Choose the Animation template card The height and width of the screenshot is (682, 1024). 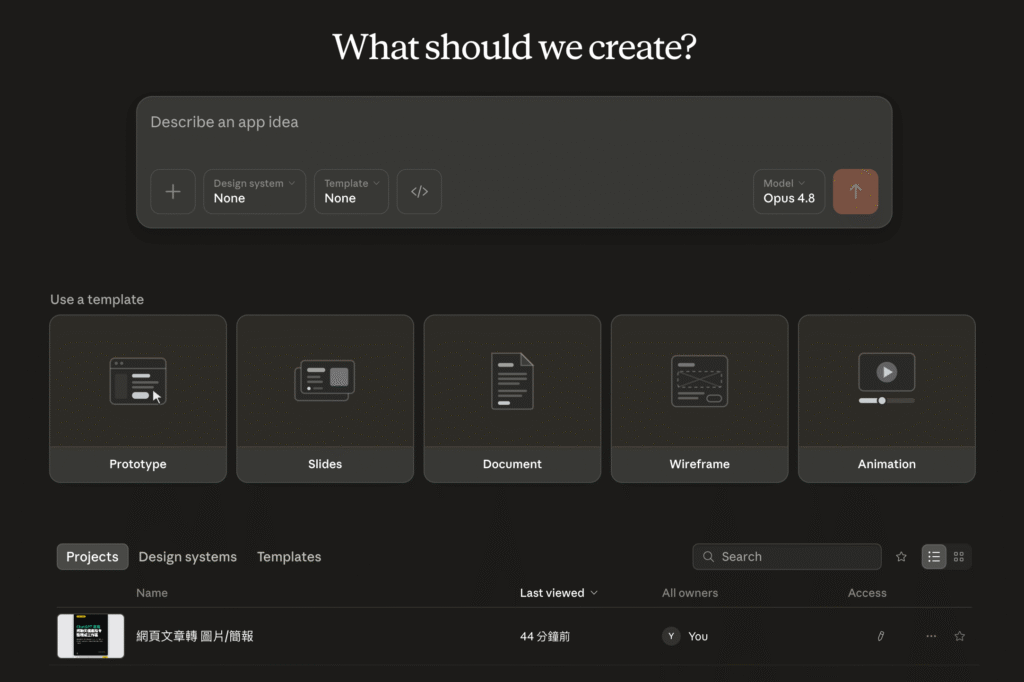(887, 398)
